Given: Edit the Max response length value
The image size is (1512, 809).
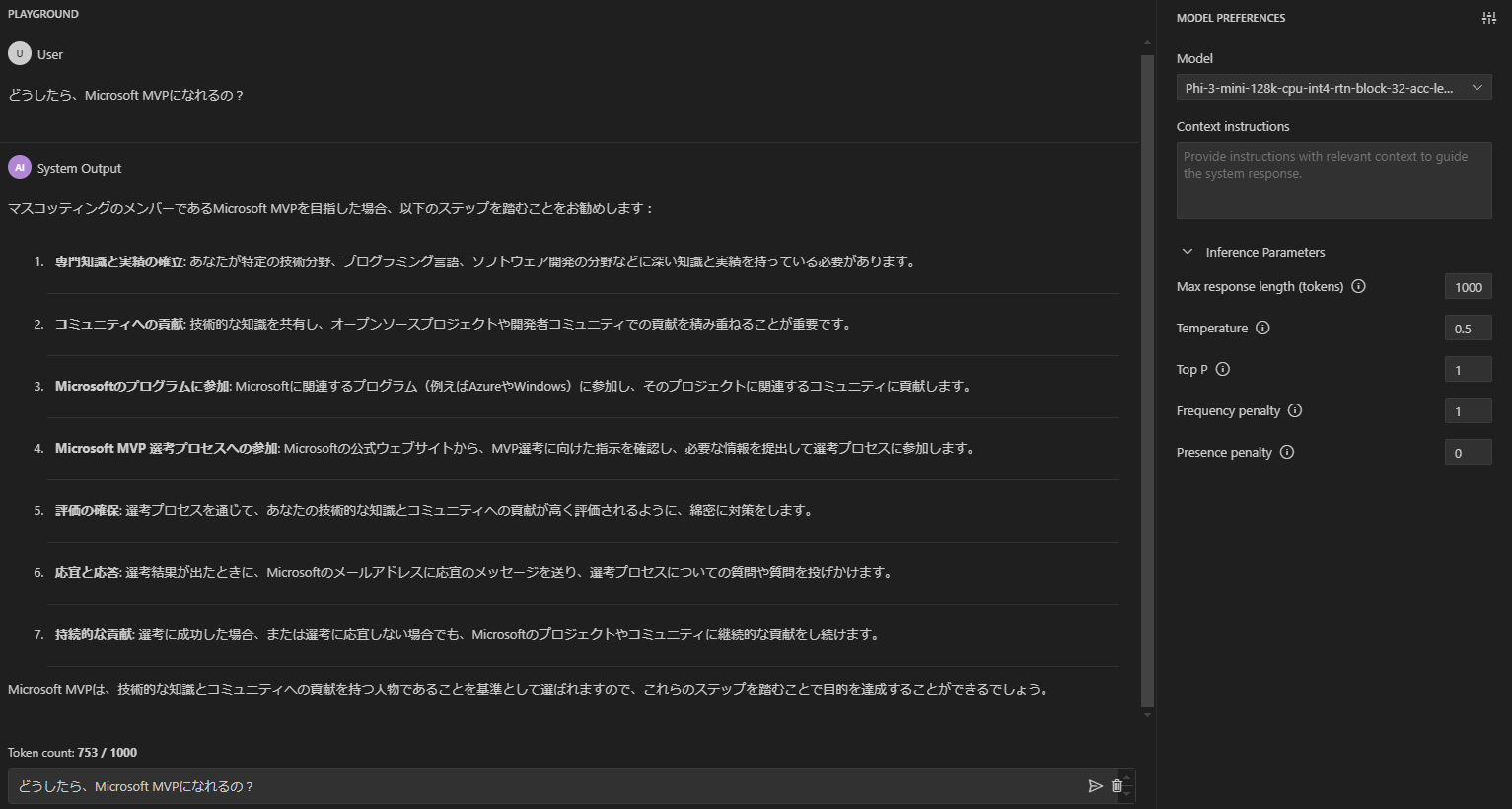Looking at the screenshot, I should 1468,286.
